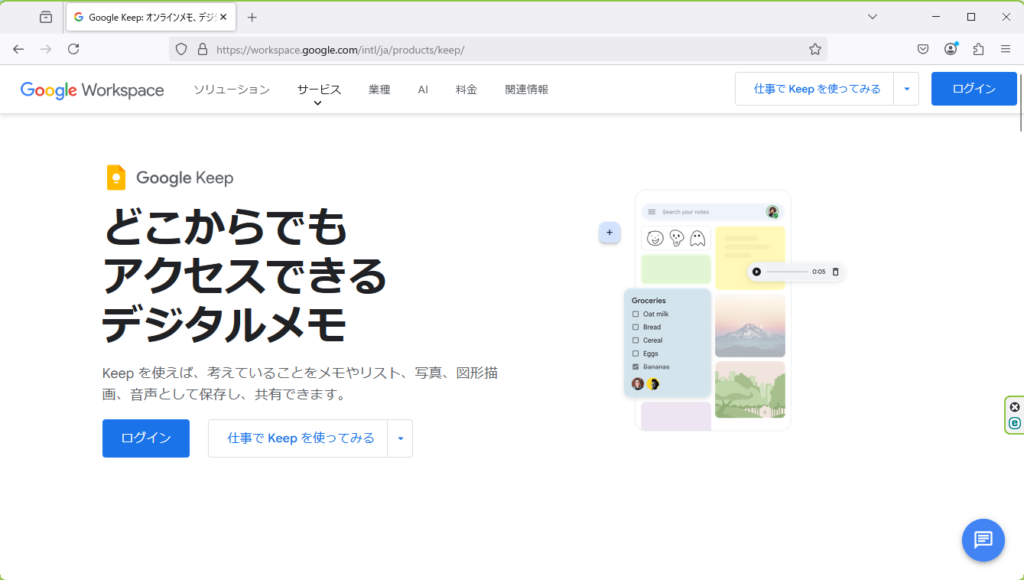Open the Firefox extensions puzzle icon
Screen dimensions: 1024x580
[x=978, y=49]
